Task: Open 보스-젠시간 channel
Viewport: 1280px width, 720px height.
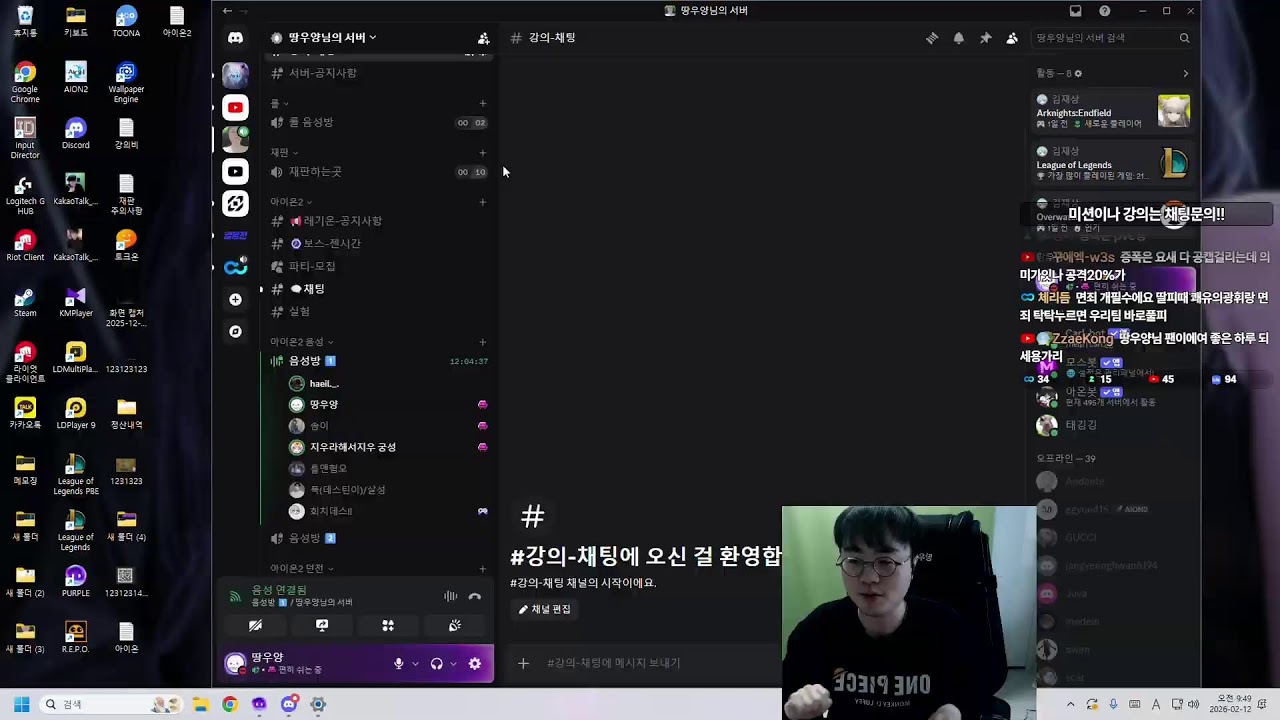Action: click(380, 244)
